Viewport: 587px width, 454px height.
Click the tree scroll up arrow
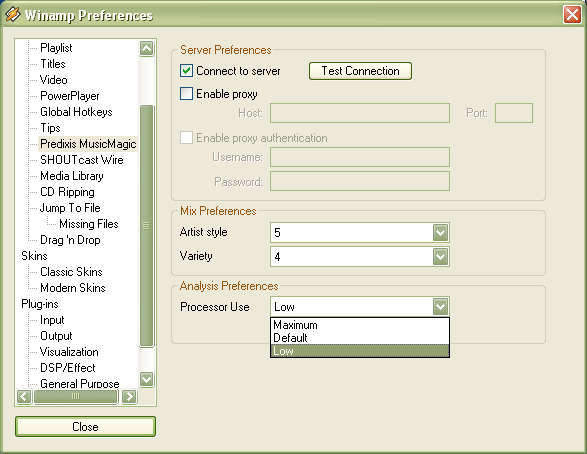point(146,48)
